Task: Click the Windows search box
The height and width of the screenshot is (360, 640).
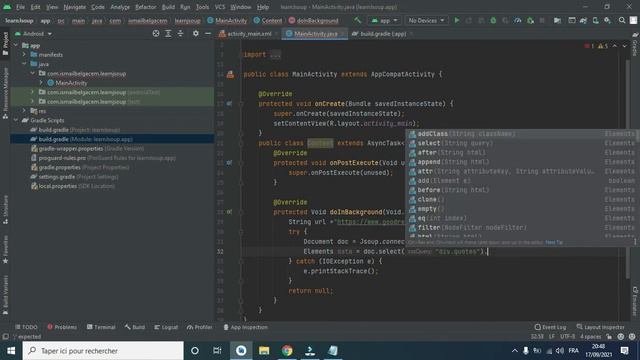Action: click(x=103, y=351)
